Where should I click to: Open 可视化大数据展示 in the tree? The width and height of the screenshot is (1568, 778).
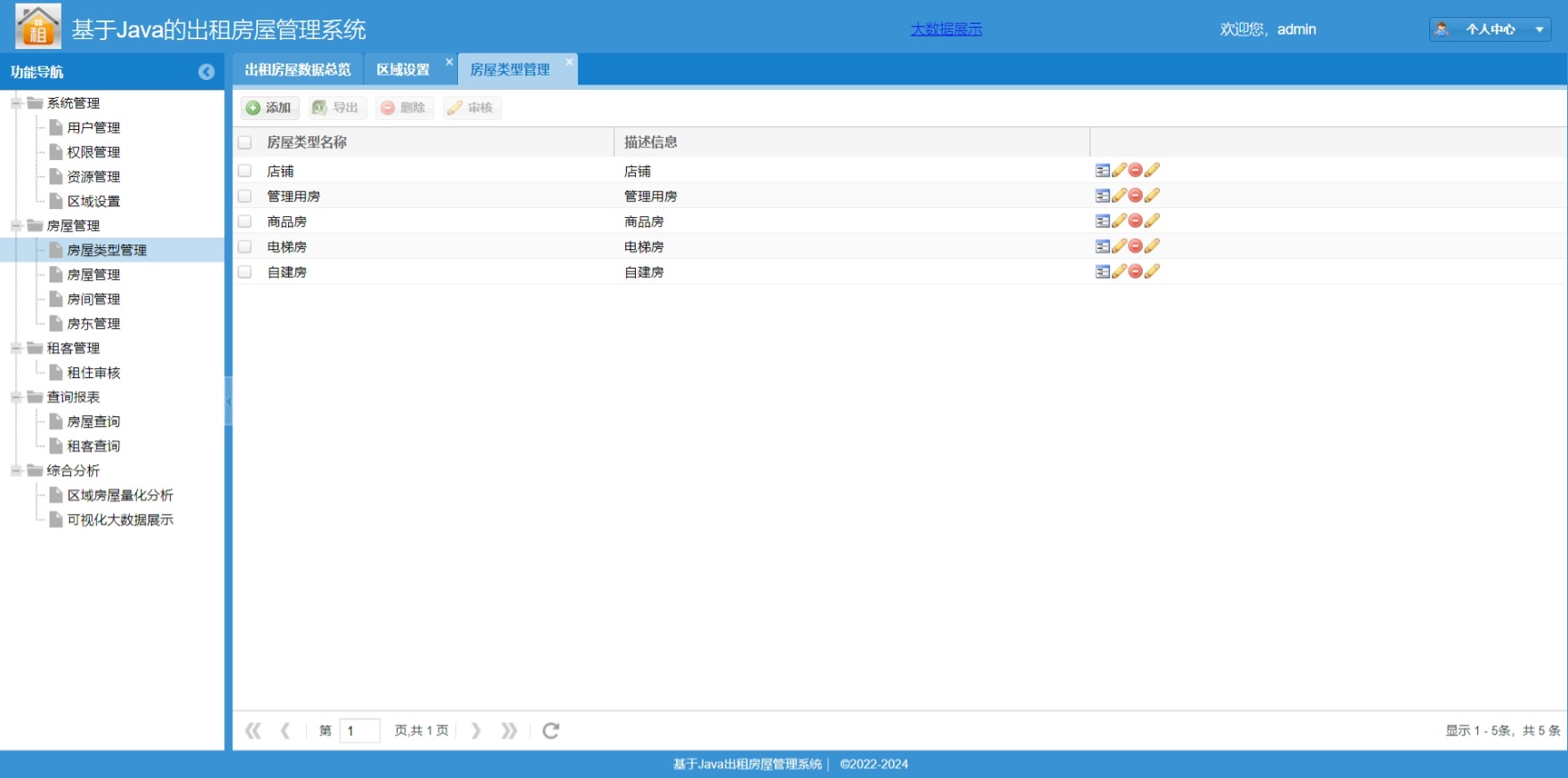tap(120, 519)
